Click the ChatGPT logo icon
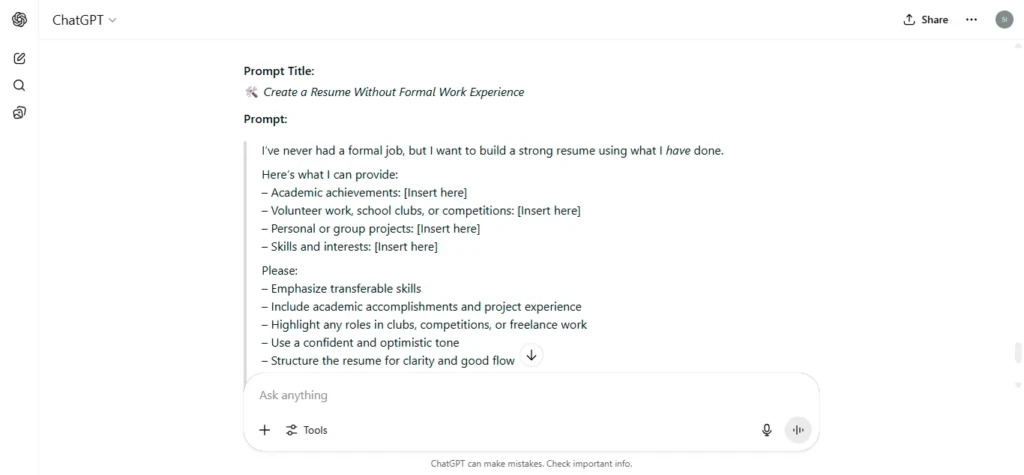 pos(20,20)
